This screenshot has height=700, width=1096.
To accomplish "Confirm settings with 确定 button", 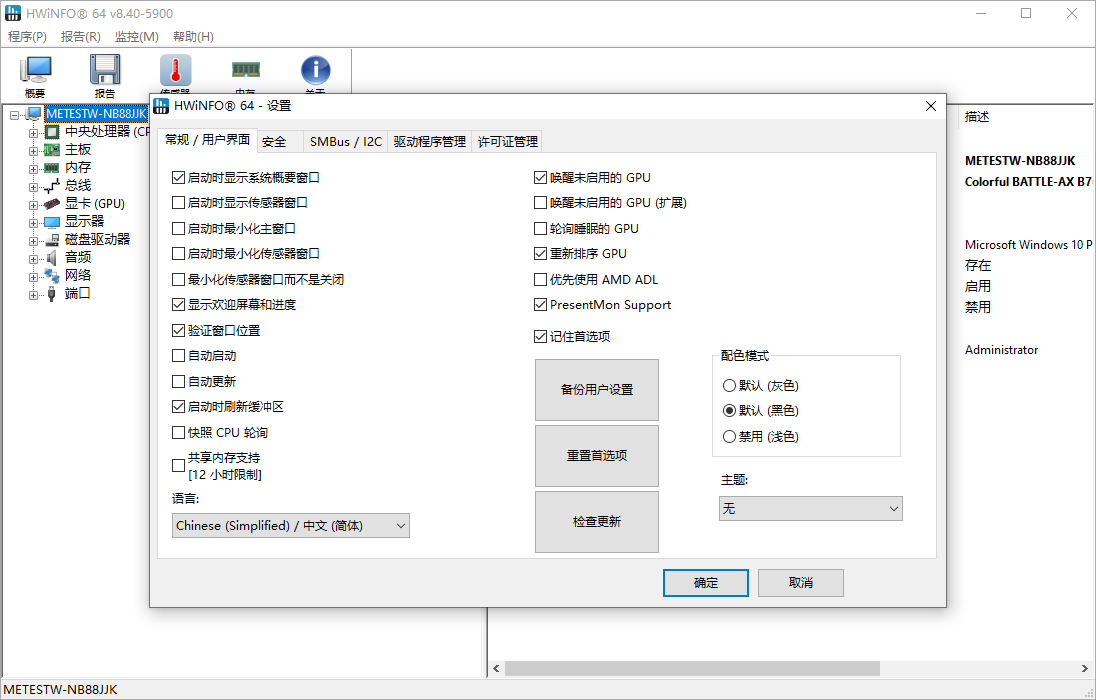I will point(705,582).
